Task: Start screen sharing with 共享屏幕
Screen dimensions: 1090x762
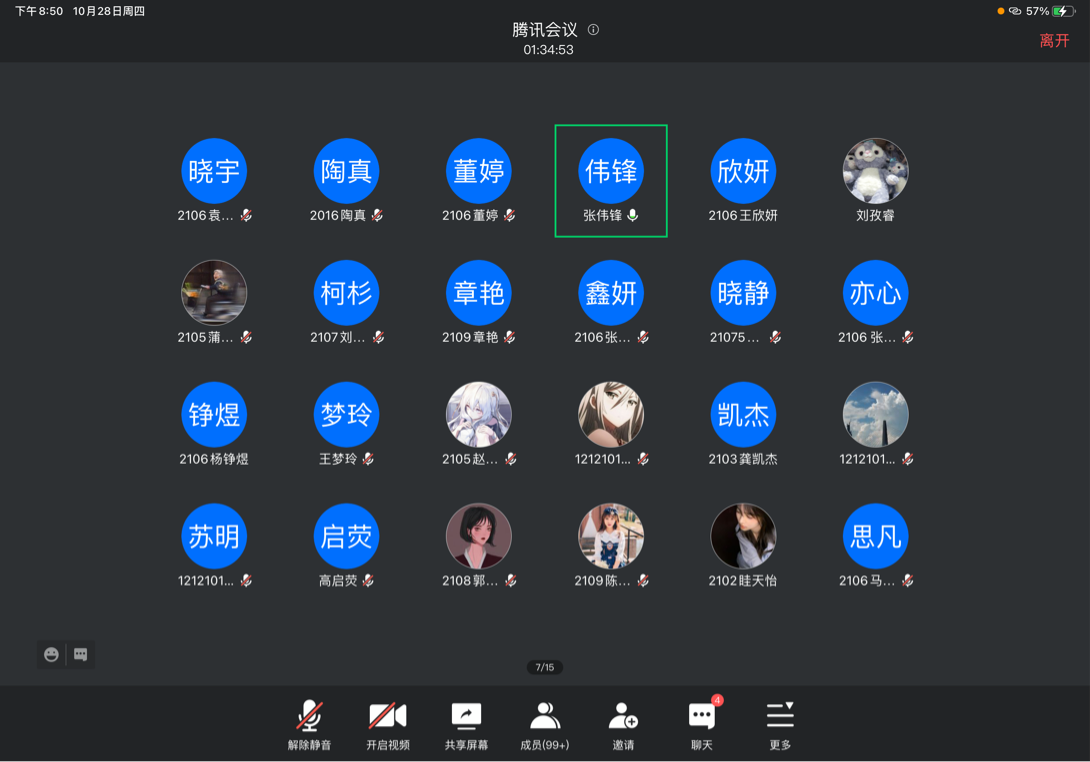Action: point(466,723)
